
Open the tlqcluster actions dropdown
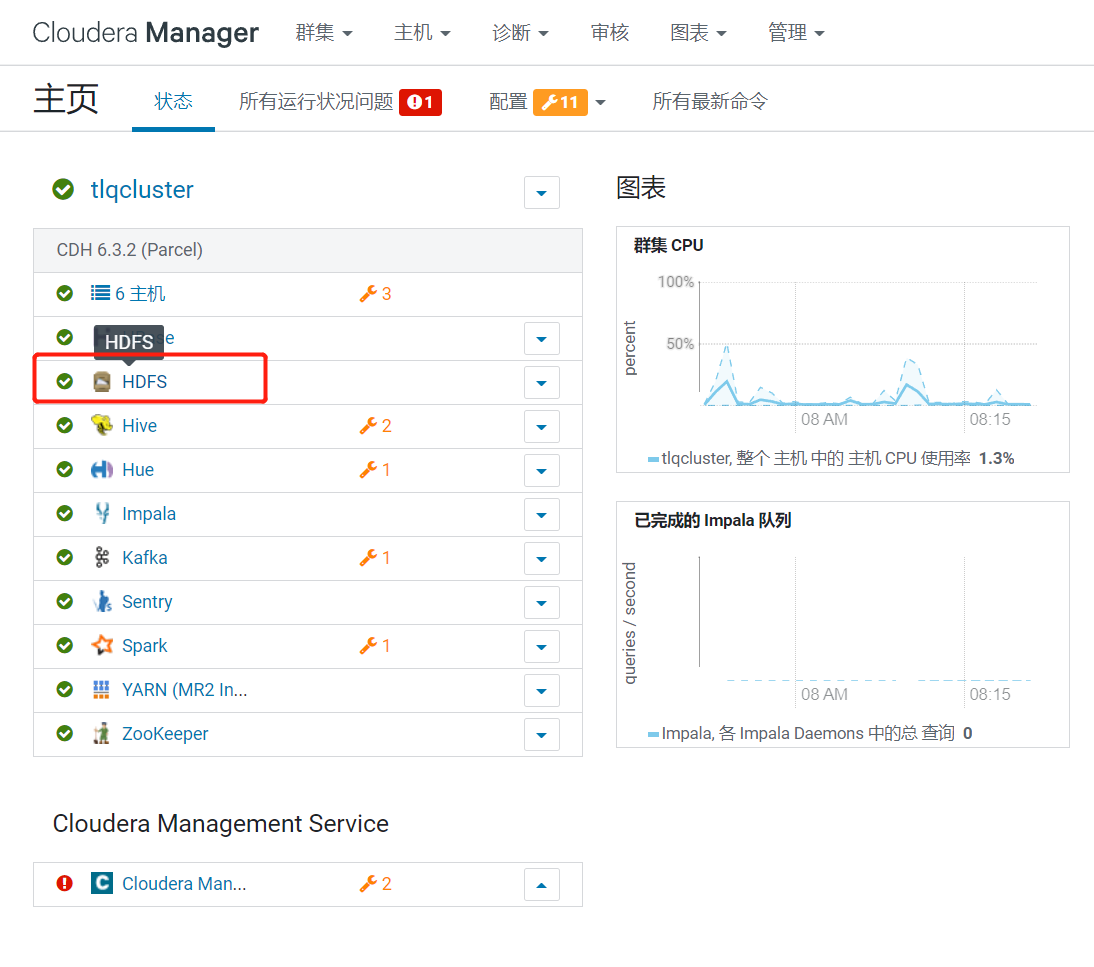(x=541, y=193)
